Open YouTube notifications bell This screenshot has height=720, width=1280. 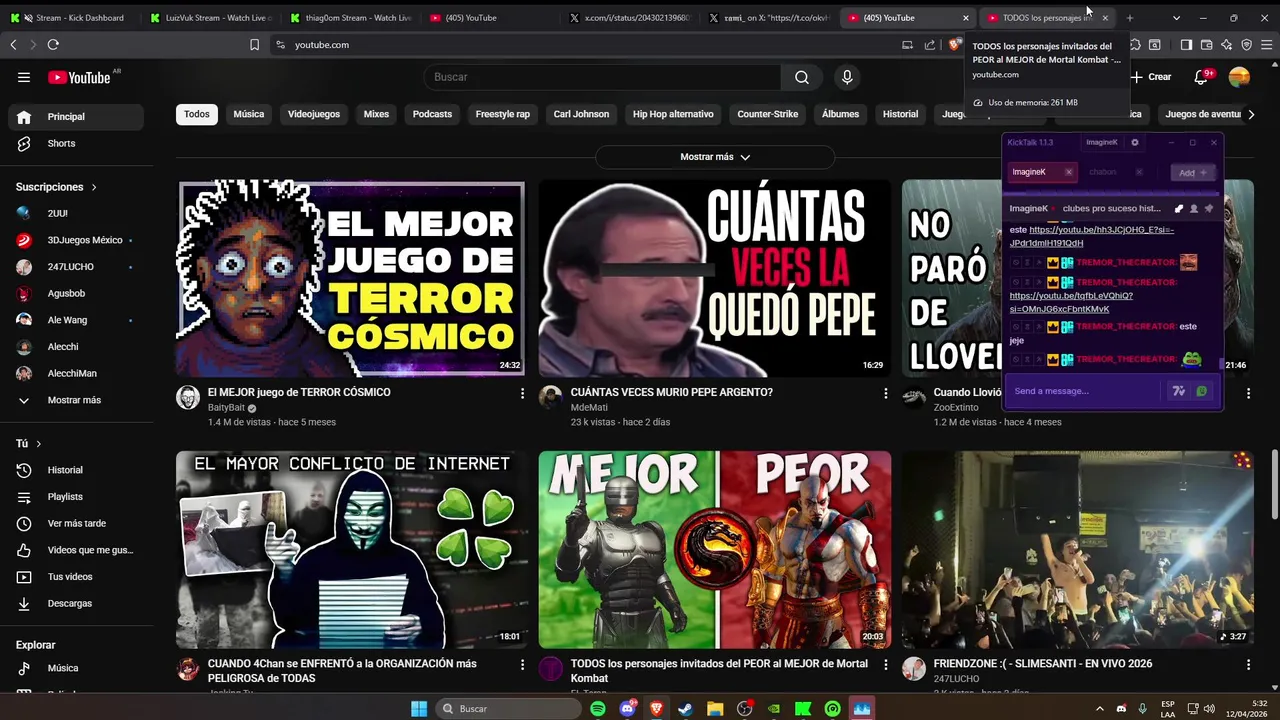[x=1202, y=77]
